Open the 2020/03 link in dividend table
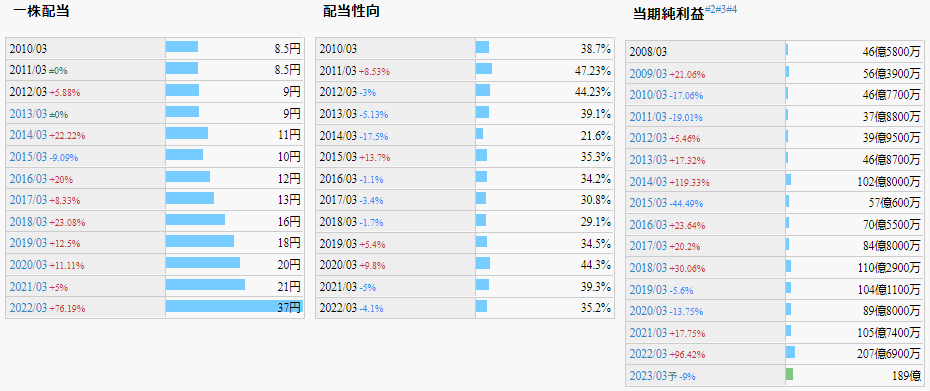 28,265
